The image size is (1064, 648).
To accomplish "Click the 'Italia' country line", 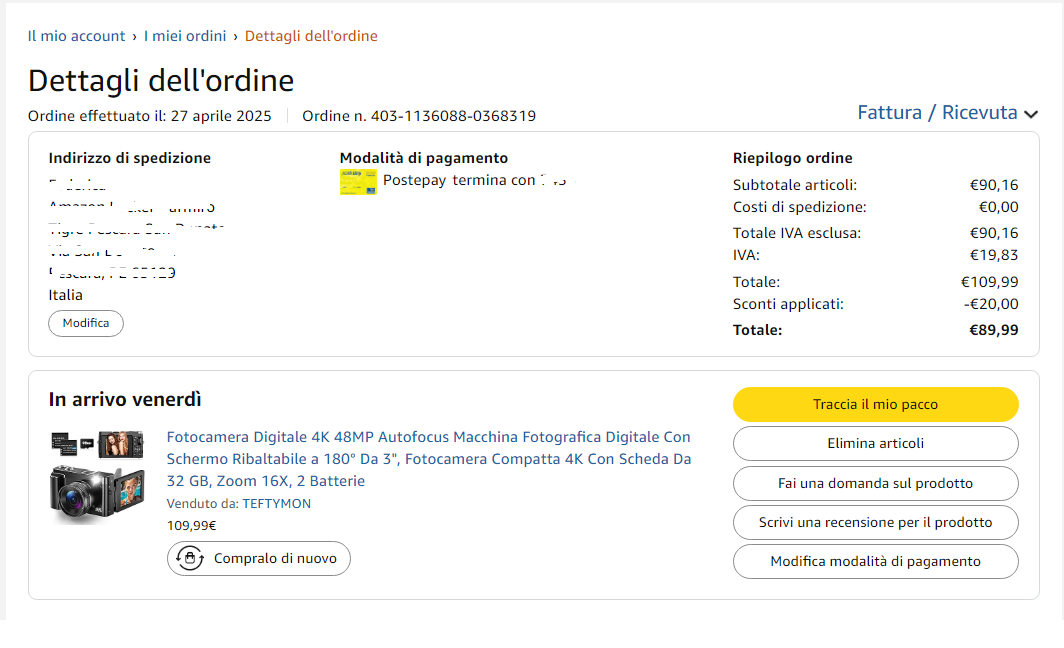I will [x=65, y=295].
